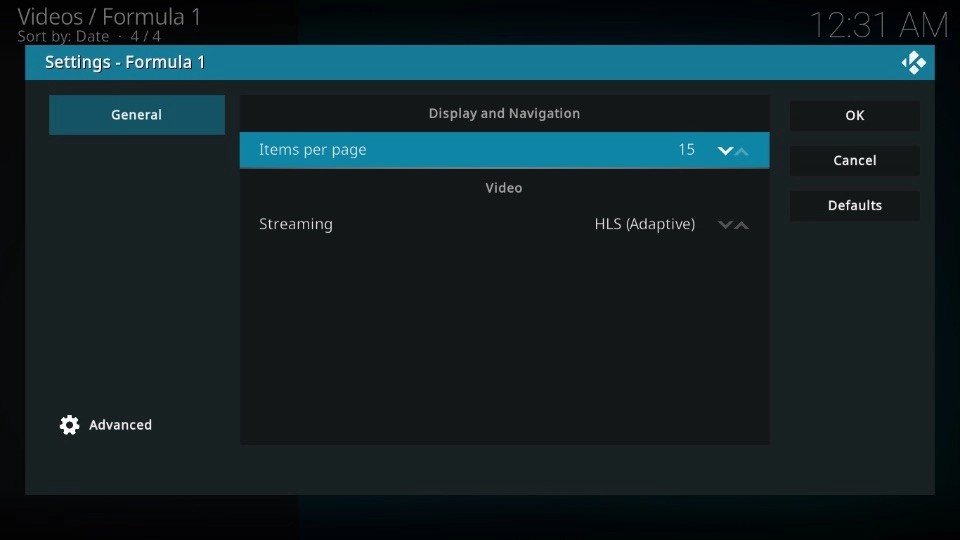Click the Sort by: Date label
The height and width of the screenshot is (540, 960).
point(63,37)
